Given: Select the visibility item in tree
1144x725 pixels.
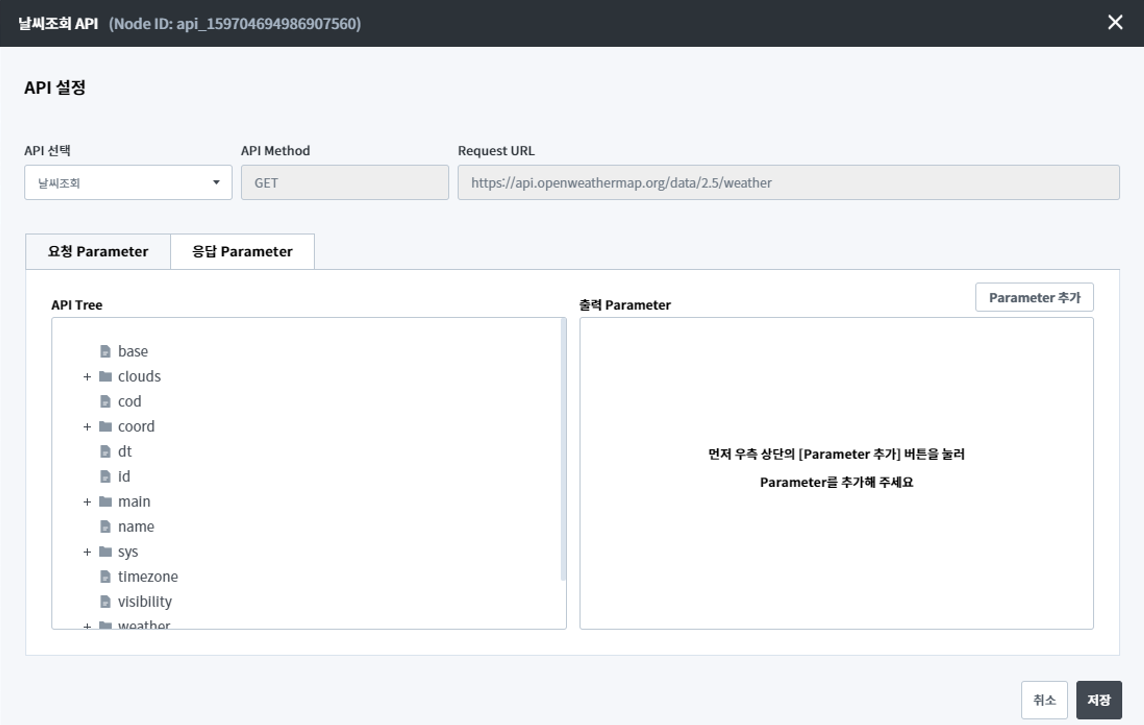Looking at the screenshot, I should [x=144, y=602].
